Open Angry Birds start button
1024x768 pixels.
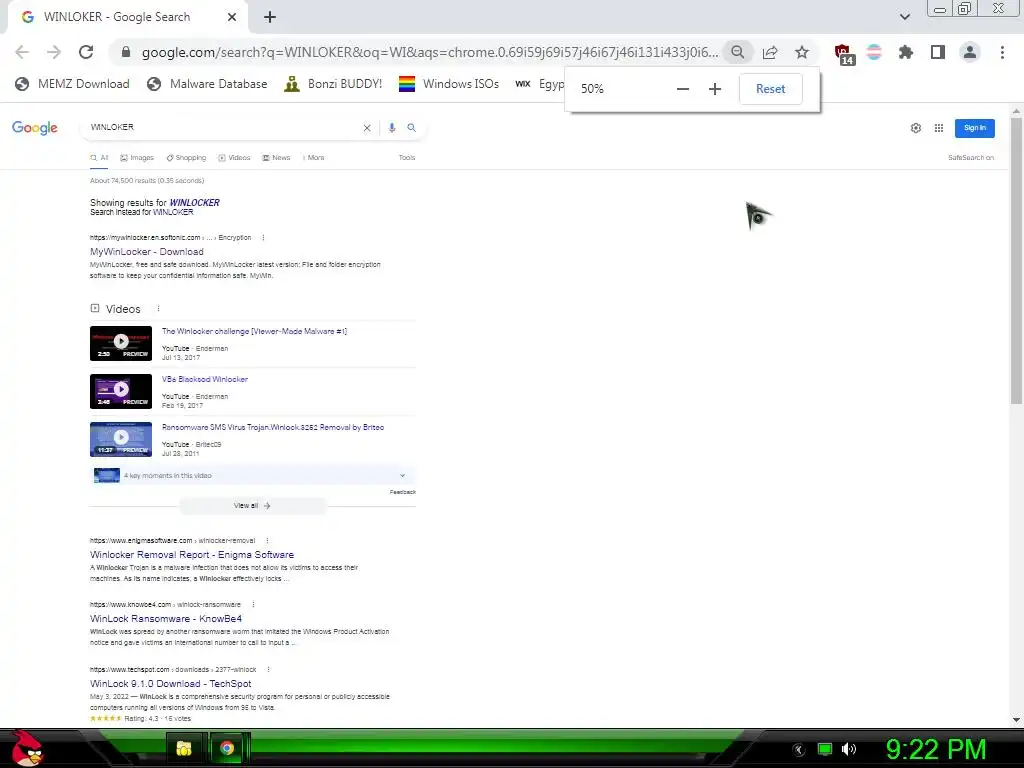click(26, 748)
